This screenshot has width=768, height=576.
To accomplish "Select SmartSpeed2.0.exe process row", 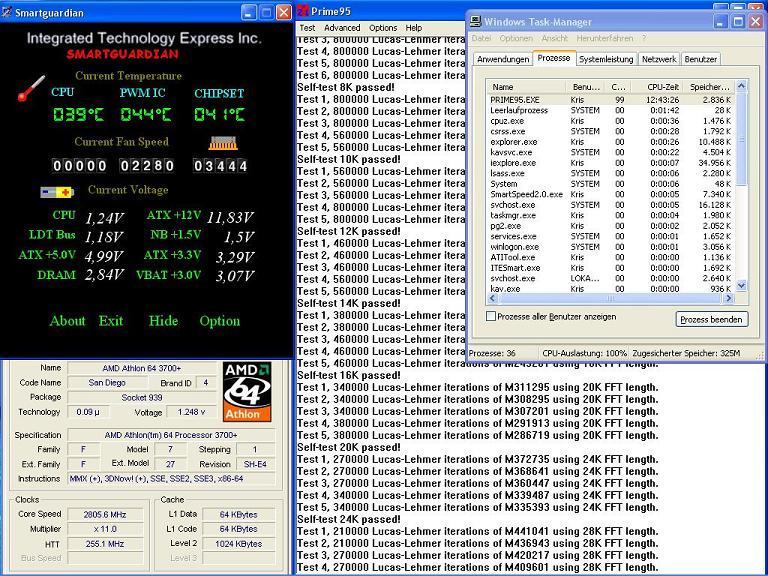I will pyautogui.click(x=611, y=194).
